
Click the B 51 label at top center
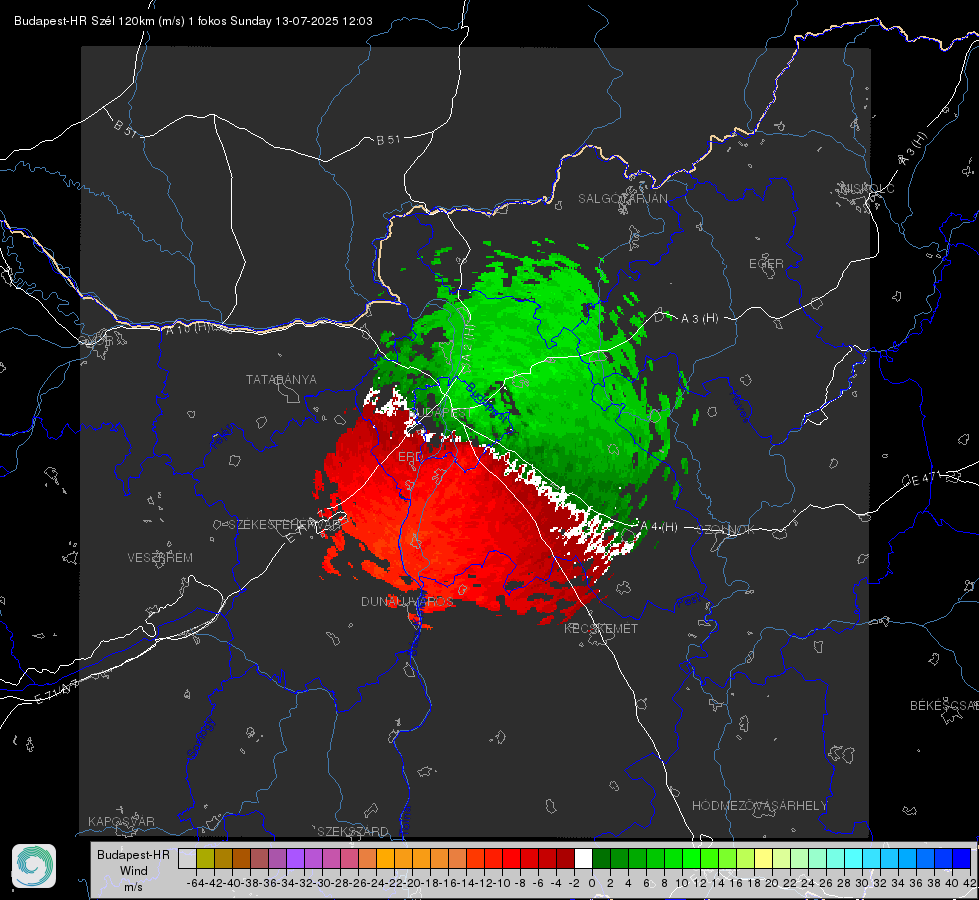coord(388,140)
